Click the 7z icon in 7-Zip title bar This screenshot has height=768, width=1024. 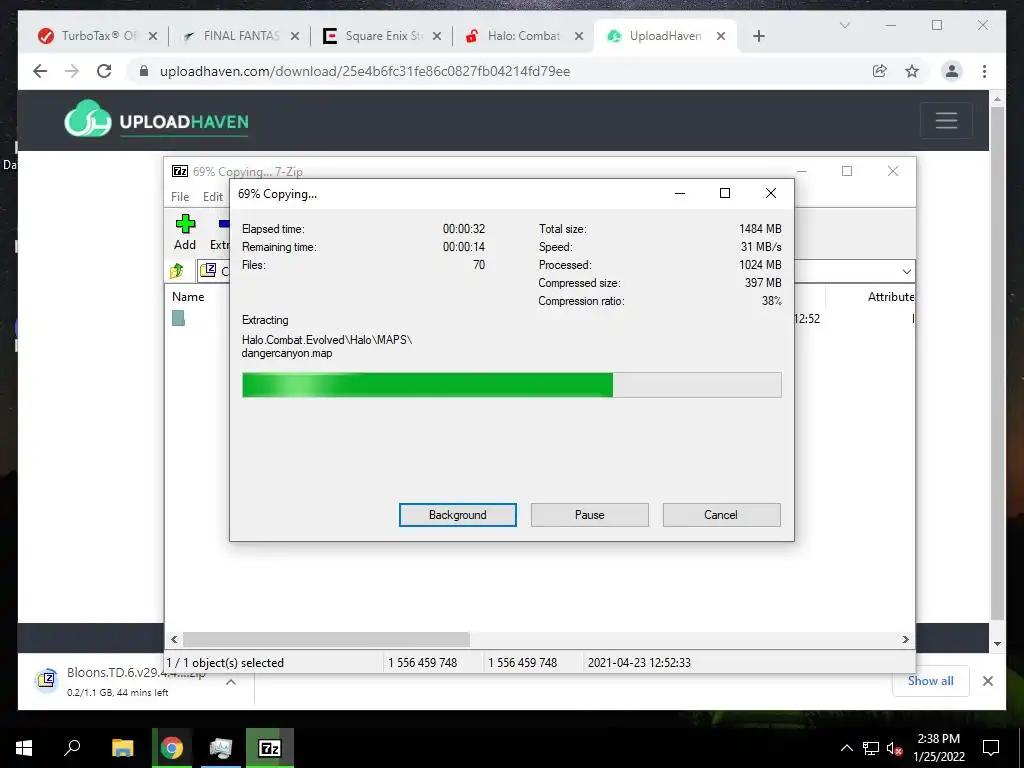[x=180, y=171]
